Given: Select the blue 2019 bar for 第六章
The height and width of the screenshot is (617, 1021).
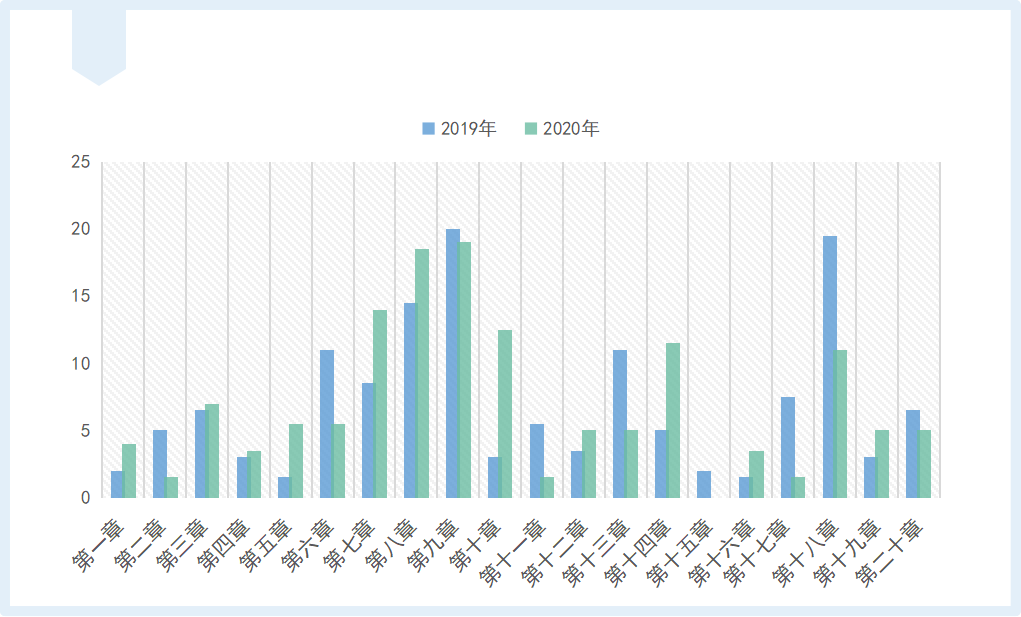Looking at the screenshot, I should tap(327, 423).
